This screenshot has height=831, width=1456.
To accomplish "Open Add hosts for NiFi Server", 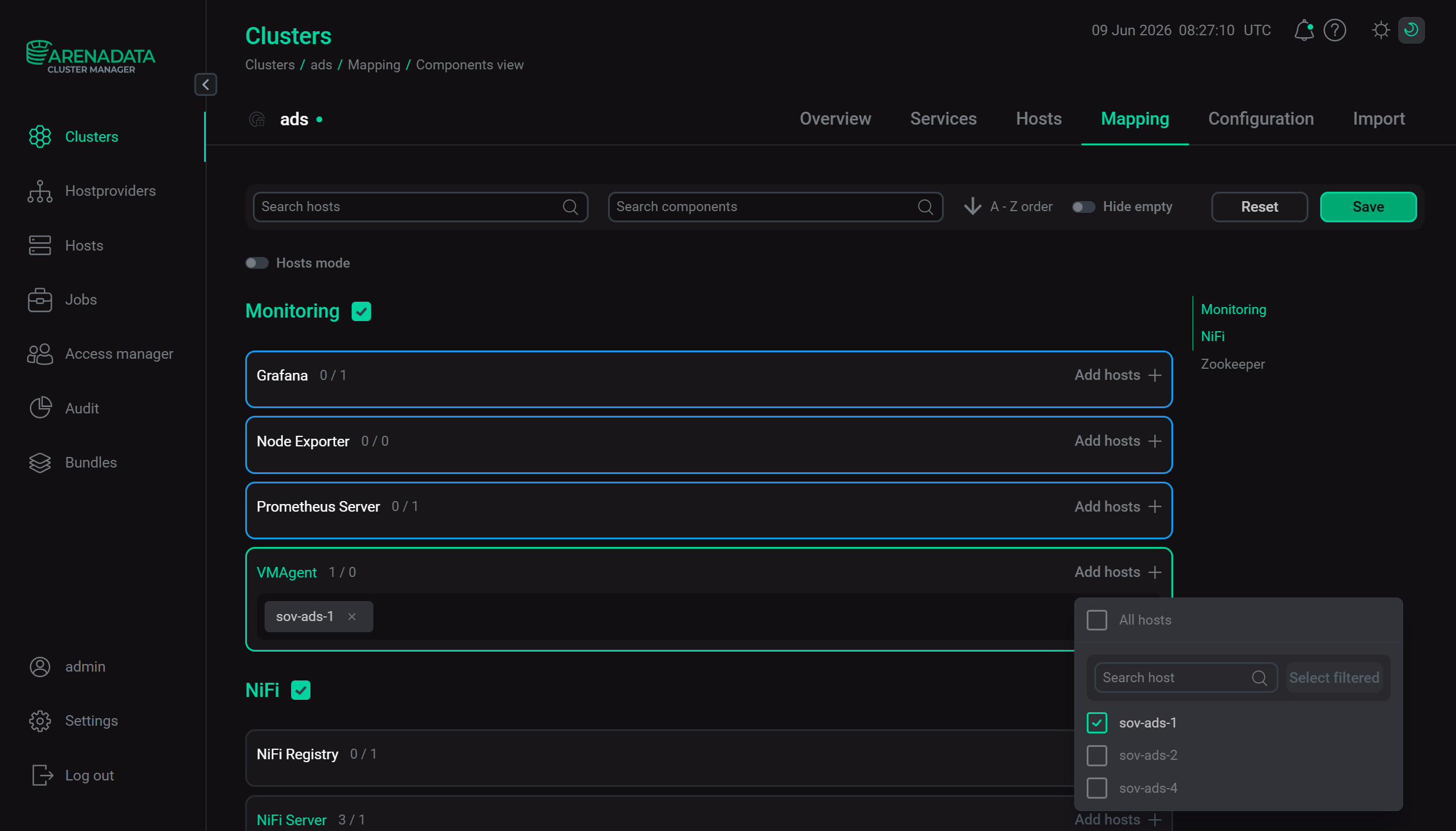I will (1118, 820).
